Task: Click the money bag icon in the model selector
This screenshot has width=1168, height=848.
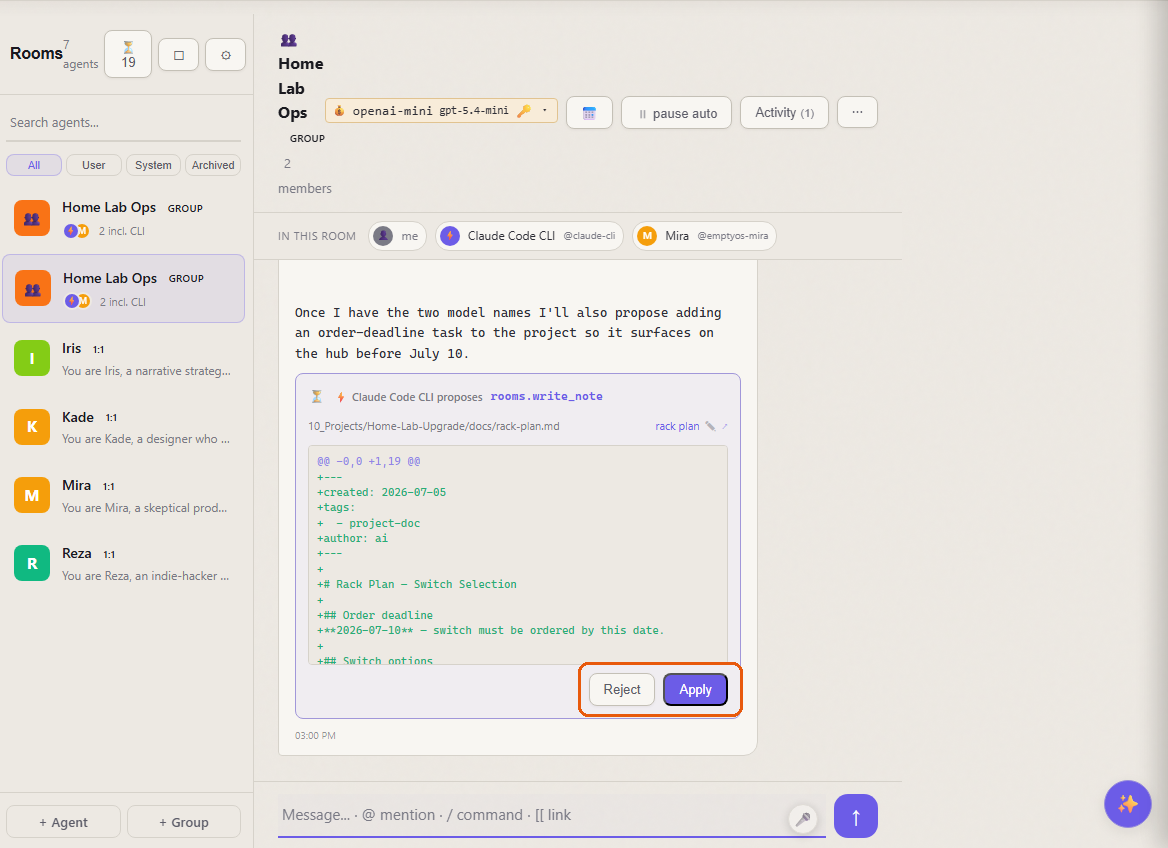Action: click(x=339, y=111)
